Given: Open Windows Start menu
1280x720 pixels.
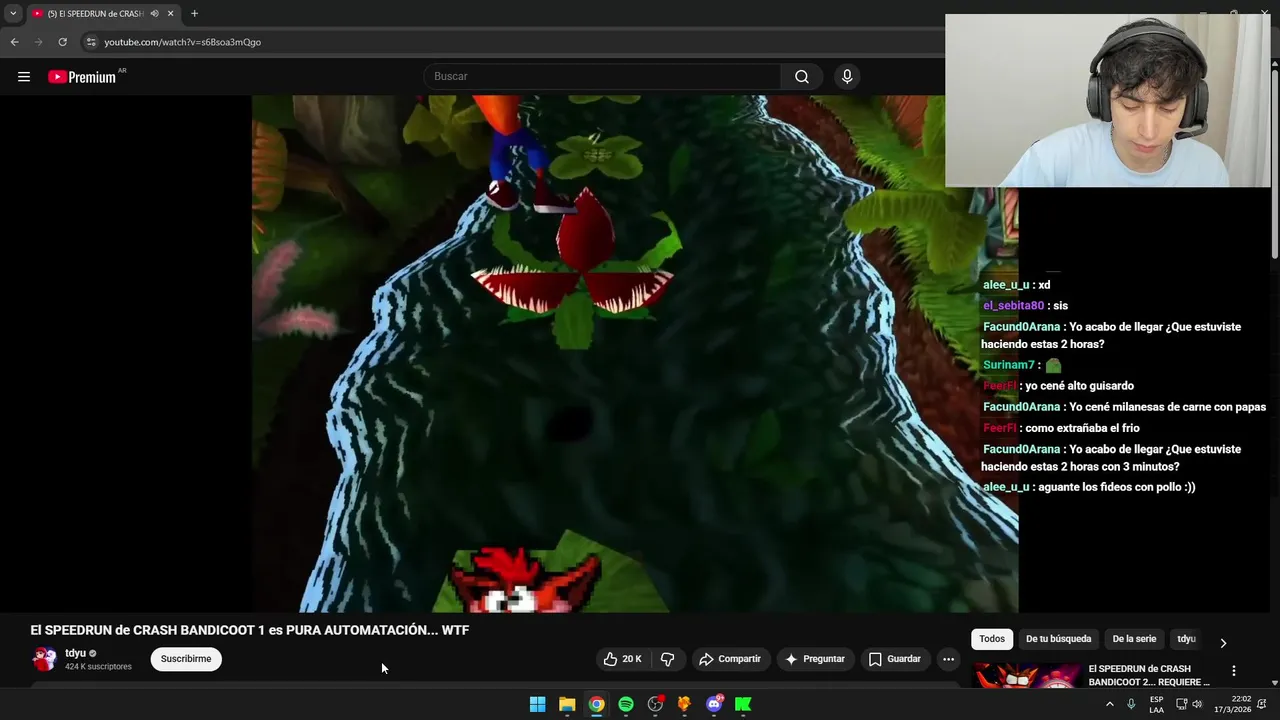Looking at the screenshot, I should click(537, 704).
